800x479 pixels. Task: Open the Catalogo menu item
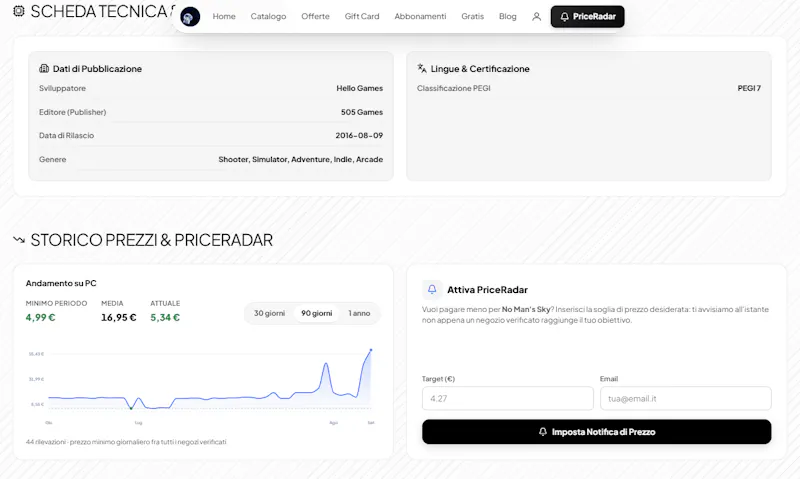[268, 16]
